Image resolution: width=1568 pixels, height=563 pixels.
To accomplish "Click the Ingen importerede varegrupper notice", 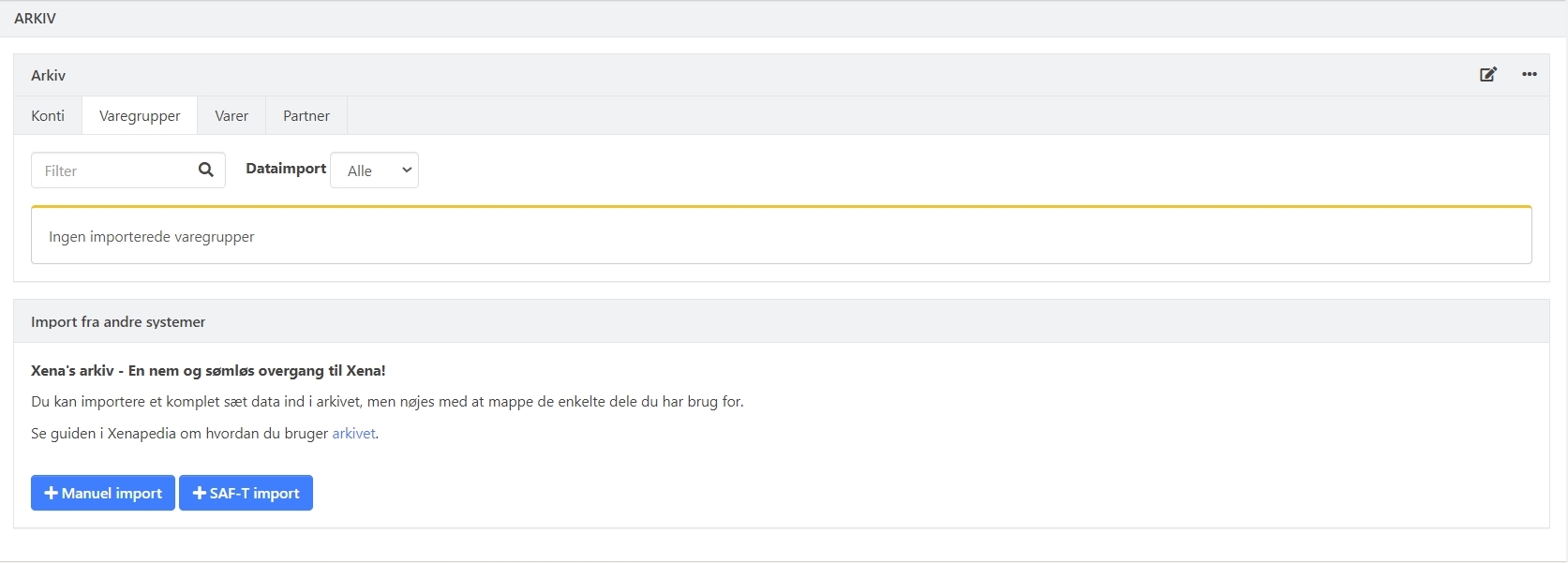I will 152,237.
